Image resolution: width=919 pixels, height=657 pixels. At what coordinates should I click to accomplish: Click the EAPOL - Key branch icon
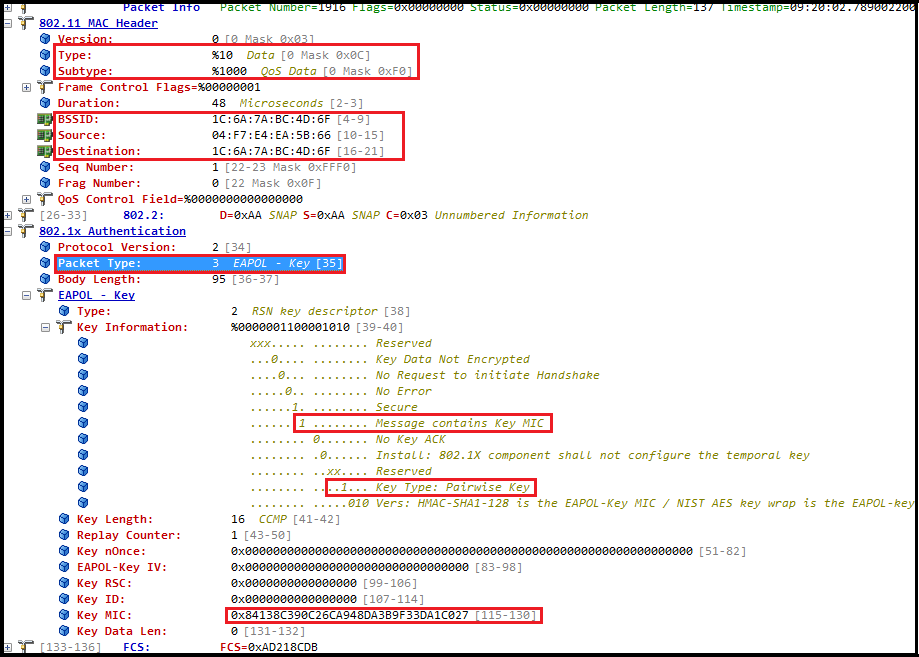click(x=45, y=295)
